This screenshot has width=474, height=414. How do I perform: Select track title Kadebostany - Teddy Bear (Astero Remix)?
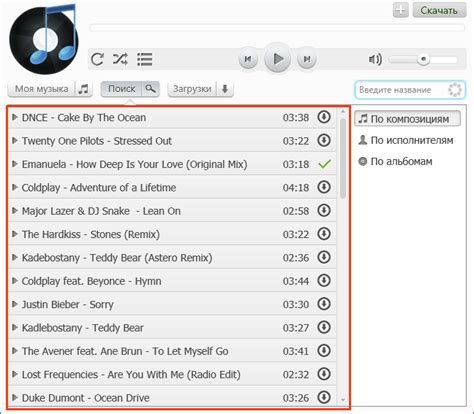pos(117,258)
